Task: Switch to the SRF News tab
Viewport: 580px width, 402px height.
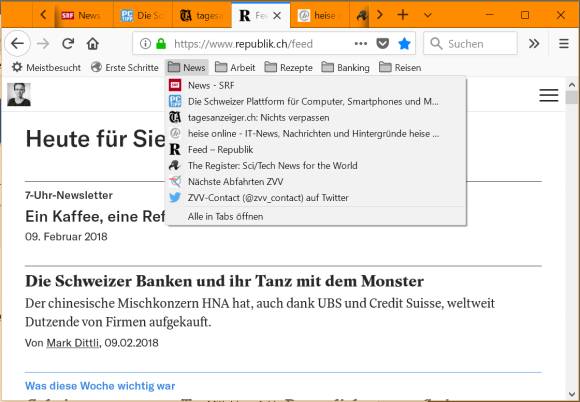Action: (x=84, y=16)
